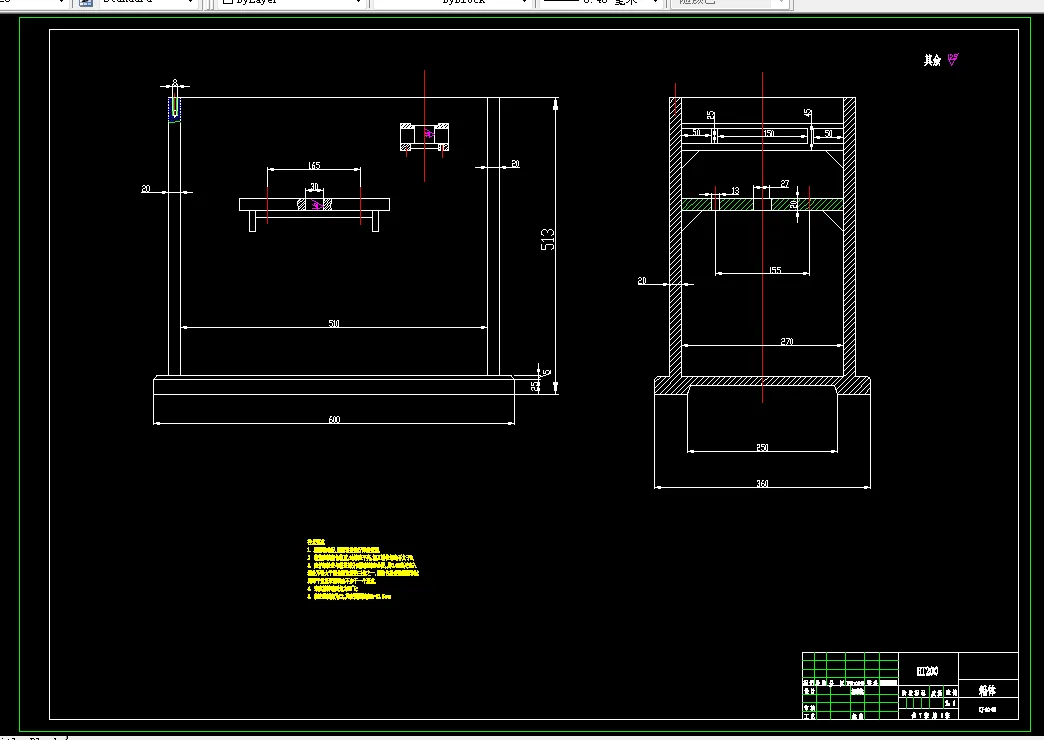Select the green hatched plate in section view
Image resolution: width=1044 pixels, height=740 pixels.
click(x=762, y=204)
